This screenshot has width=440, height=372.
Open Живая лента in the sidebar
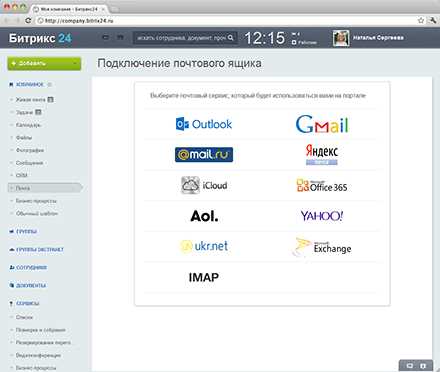(30, 100)
